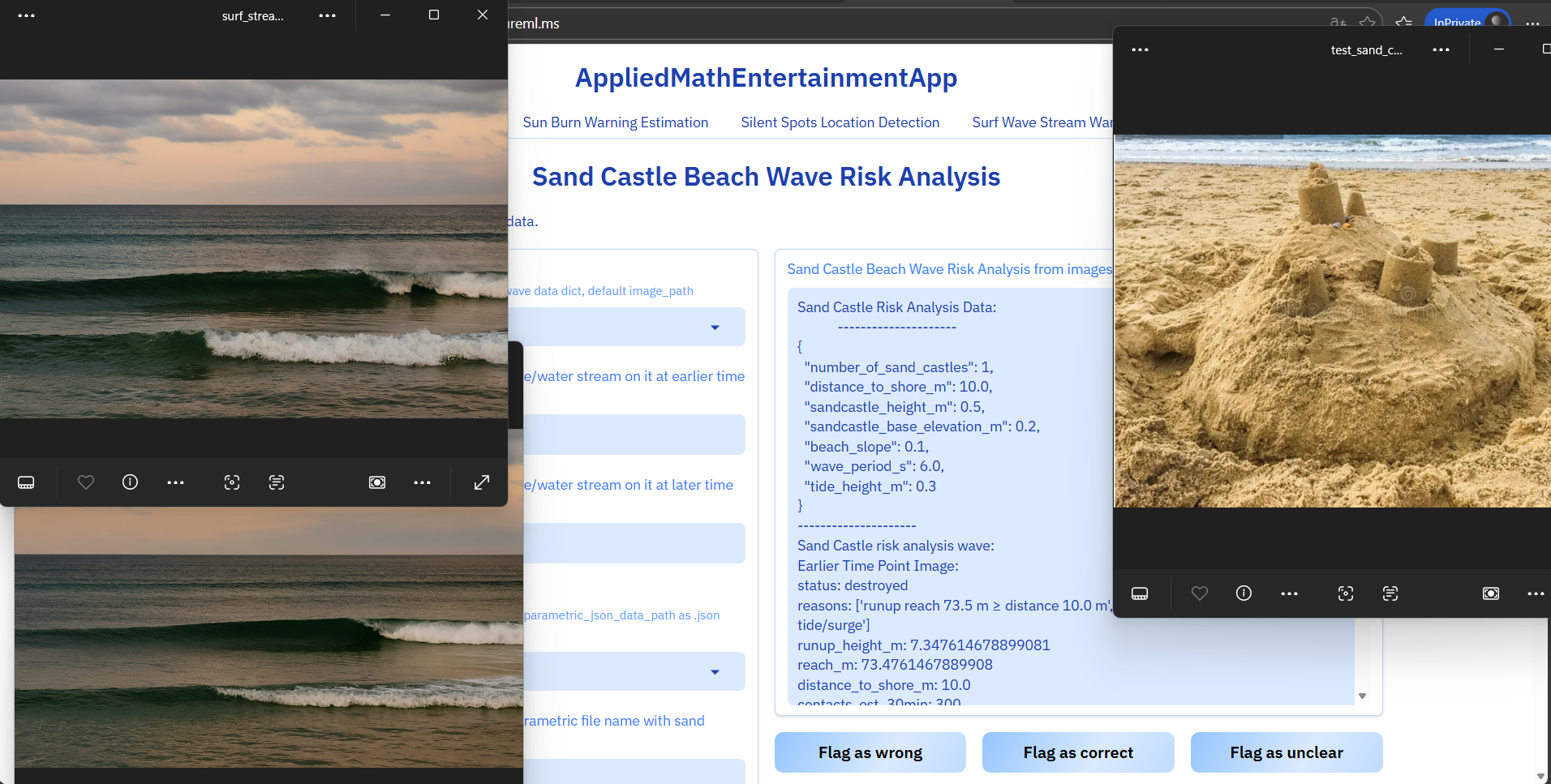Favorite the surf_strea photo with heart icon
The image size is (1551, 784).
(86, 482)
